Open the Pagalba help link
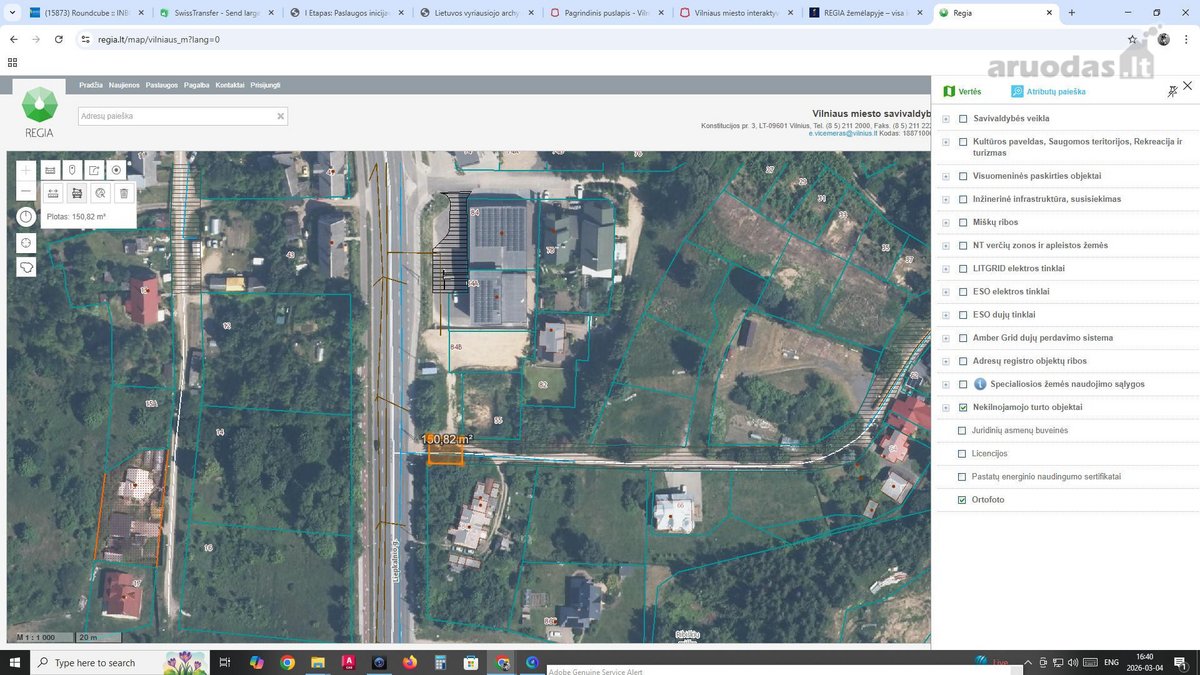The height and width of the screenshot is (675, 1200). (197, 85)
